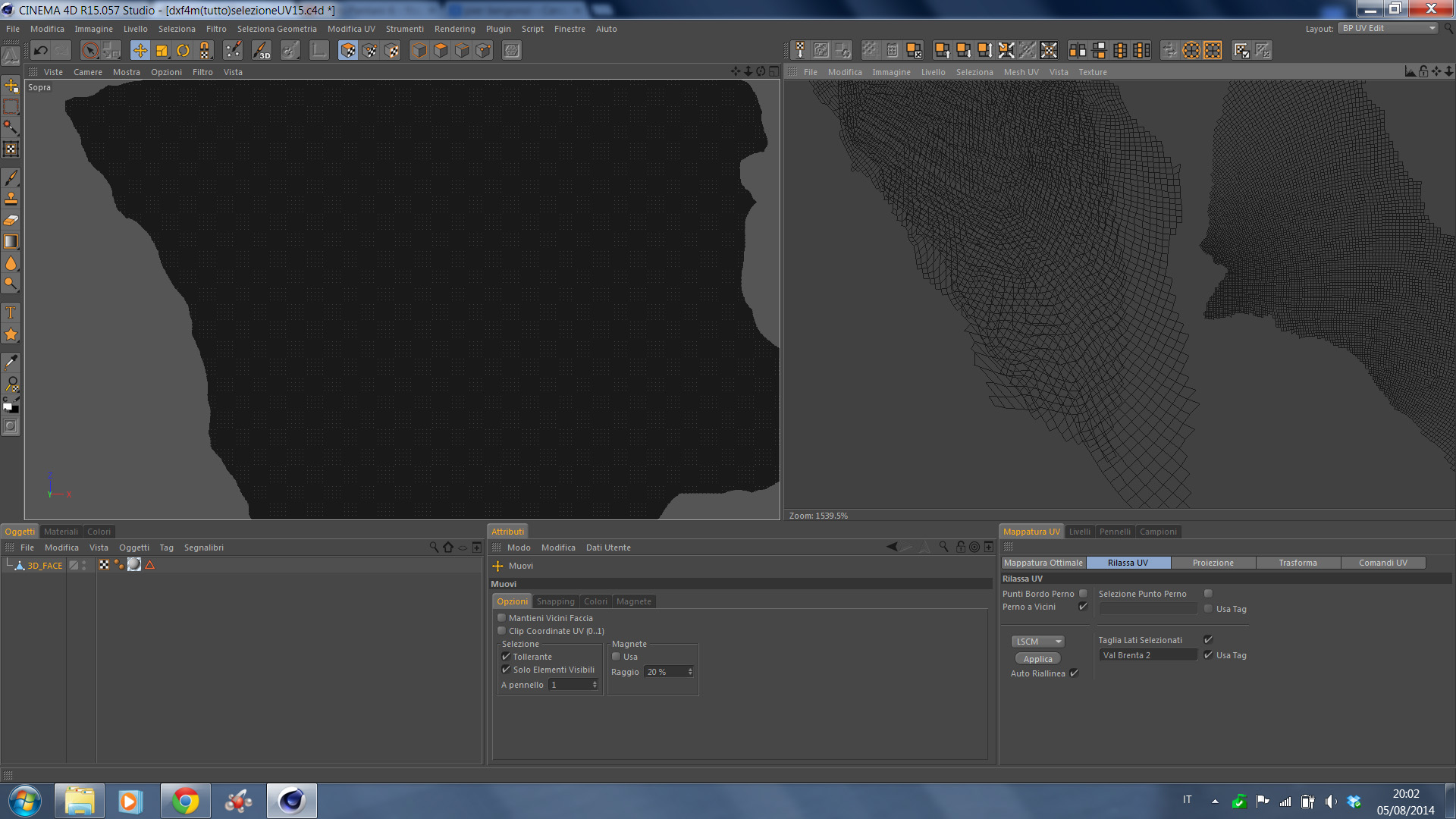Select the Rotate tool in the toolbar

click(x=183, y=51)
